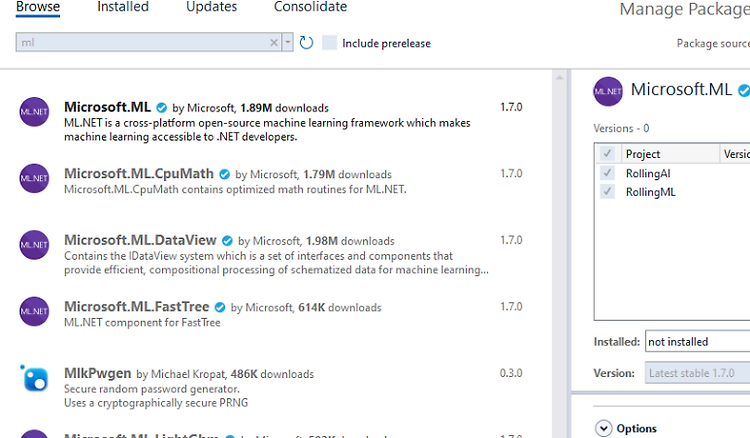
Task: Select the Microsoft.ML.FastTree package title
Action: [137, 307]
